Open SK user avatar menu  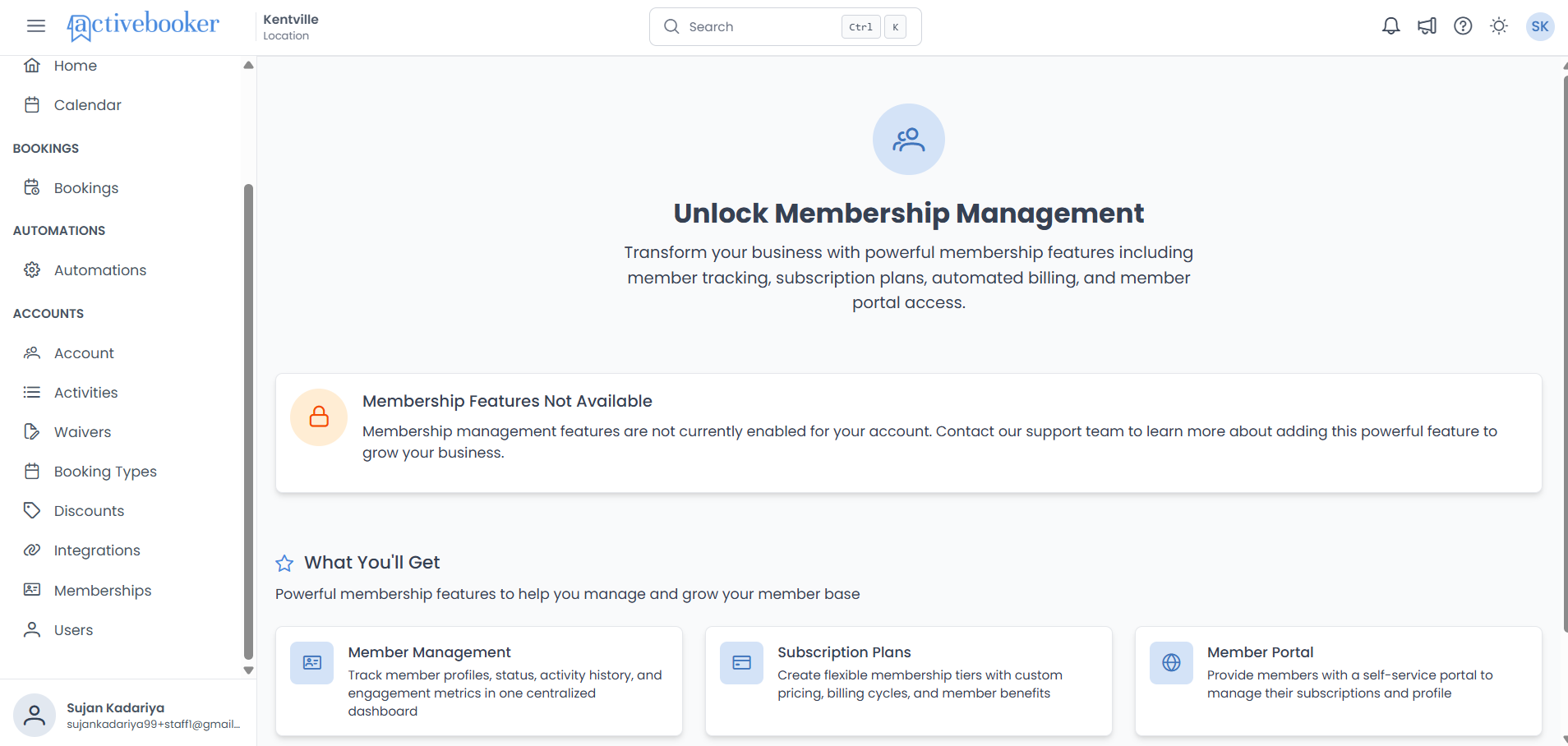(x=1540, y=26)
